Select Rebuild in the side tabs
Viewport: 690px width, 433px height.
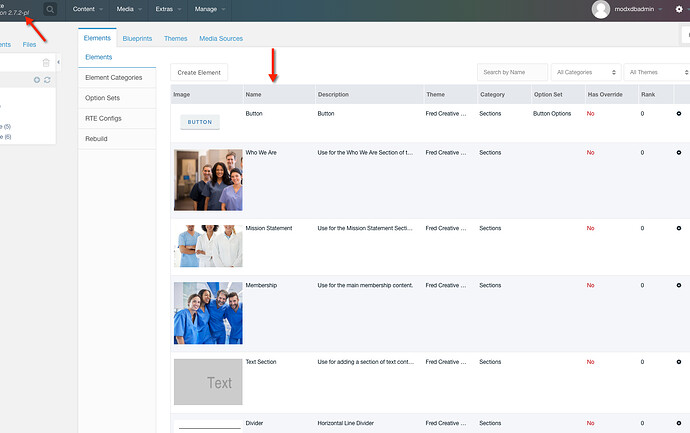pyautogui.click(x=117, y=139)
